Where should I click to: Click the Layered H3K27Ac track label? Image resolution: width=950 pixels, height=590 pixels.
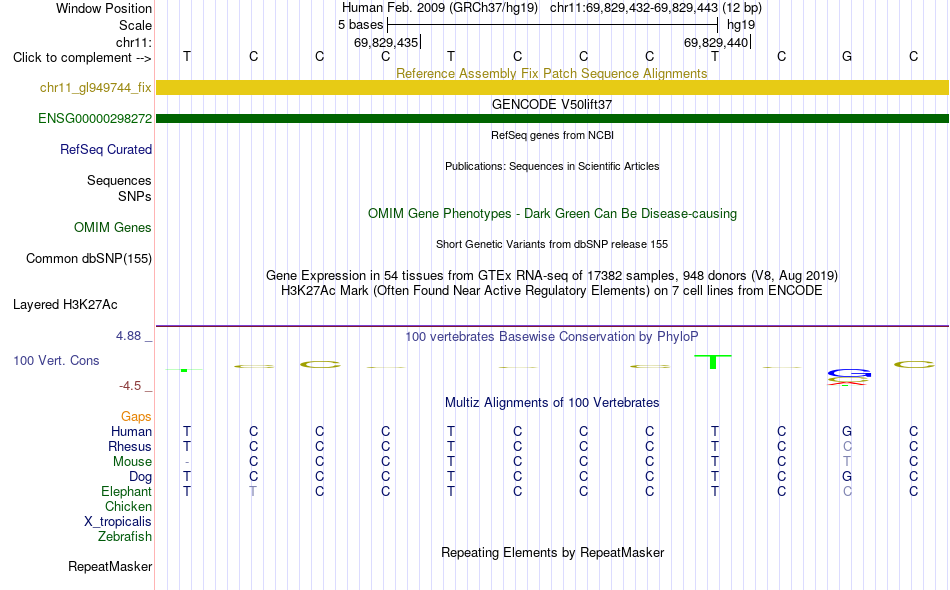click(x=65, y=304)
